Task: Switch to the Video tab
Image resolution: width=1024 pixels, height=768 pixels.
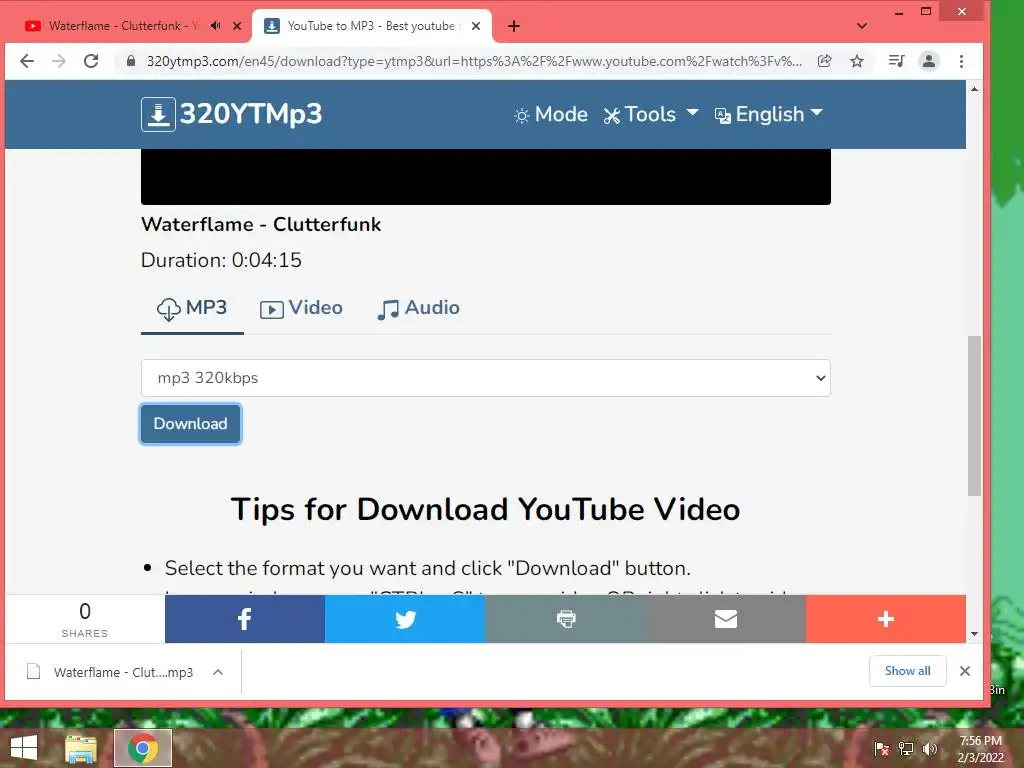Action: [x=301, y=308]
